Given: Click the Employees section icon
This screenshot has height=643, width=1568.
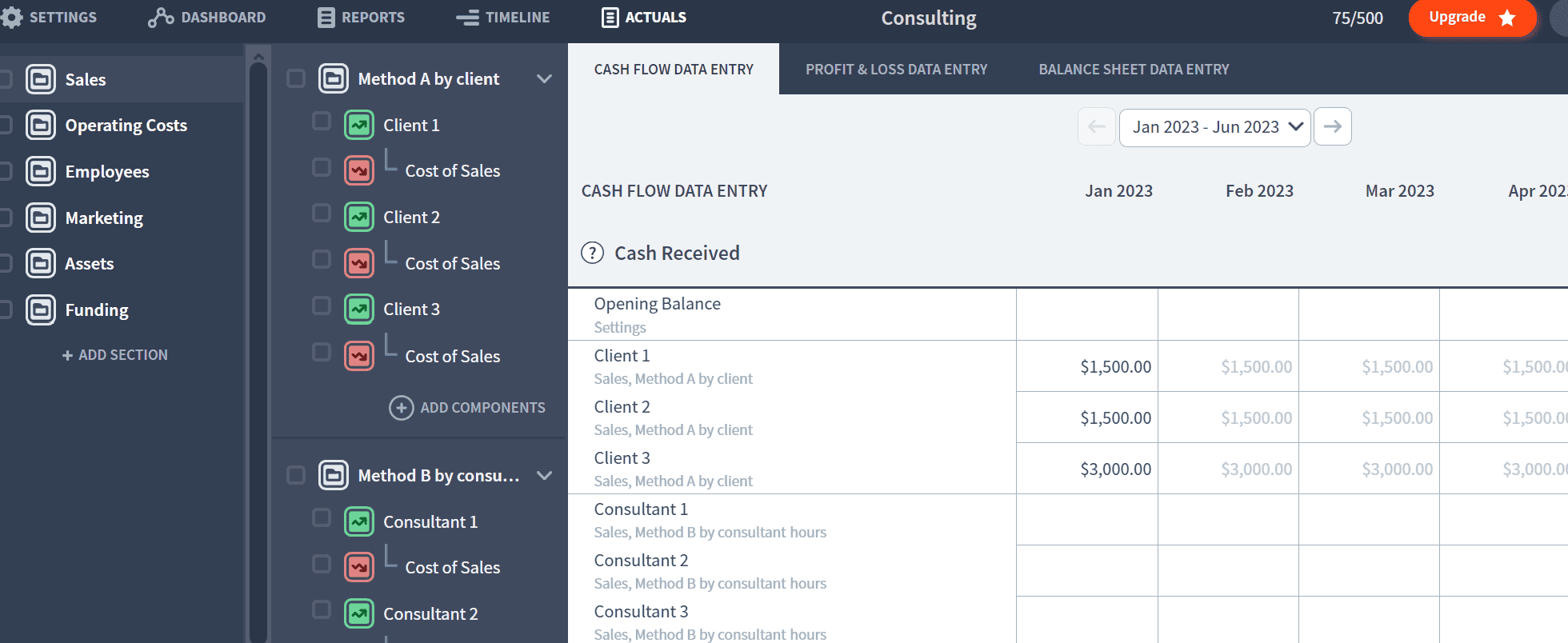Looking at the screenshot, I should [41, 171].
